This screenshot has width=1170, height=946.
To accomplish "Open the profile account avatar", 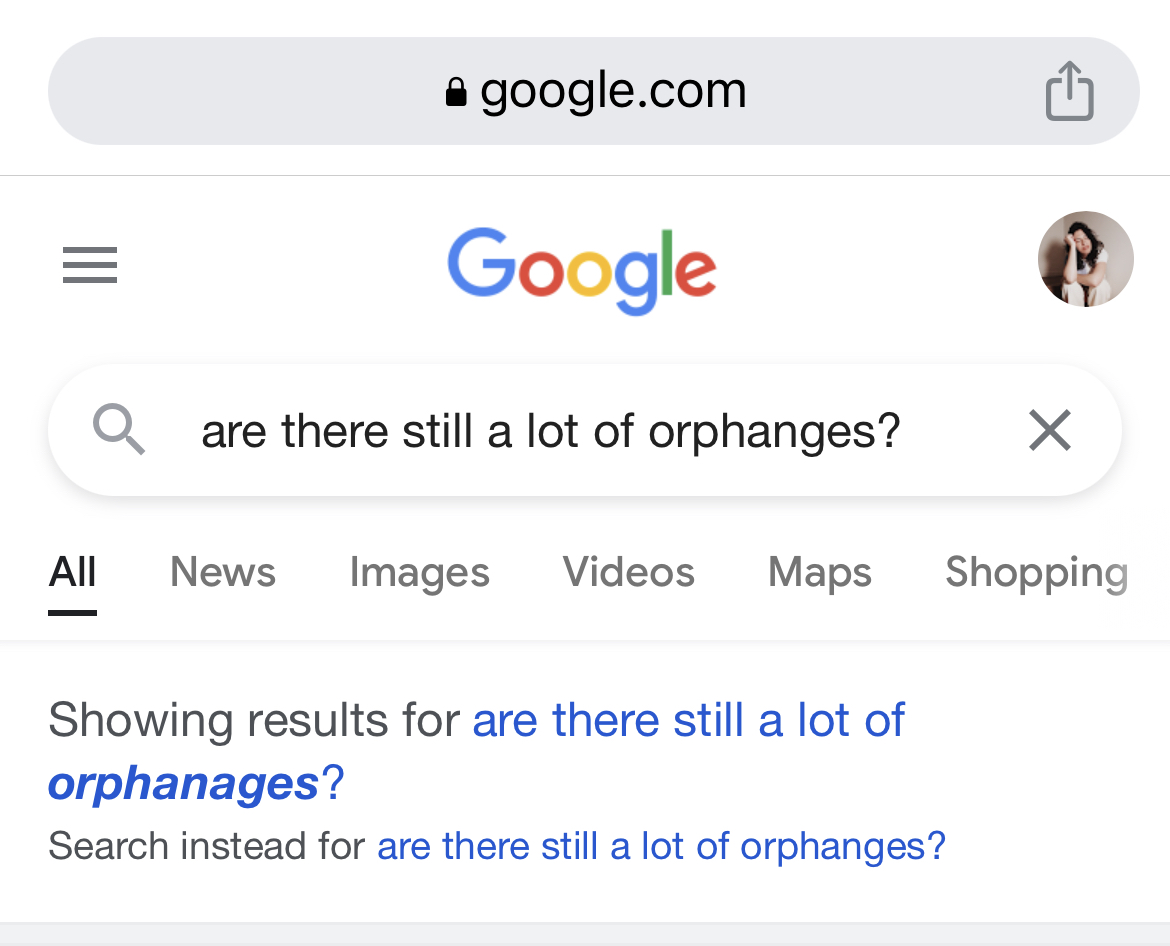I will coord(1085,259).
